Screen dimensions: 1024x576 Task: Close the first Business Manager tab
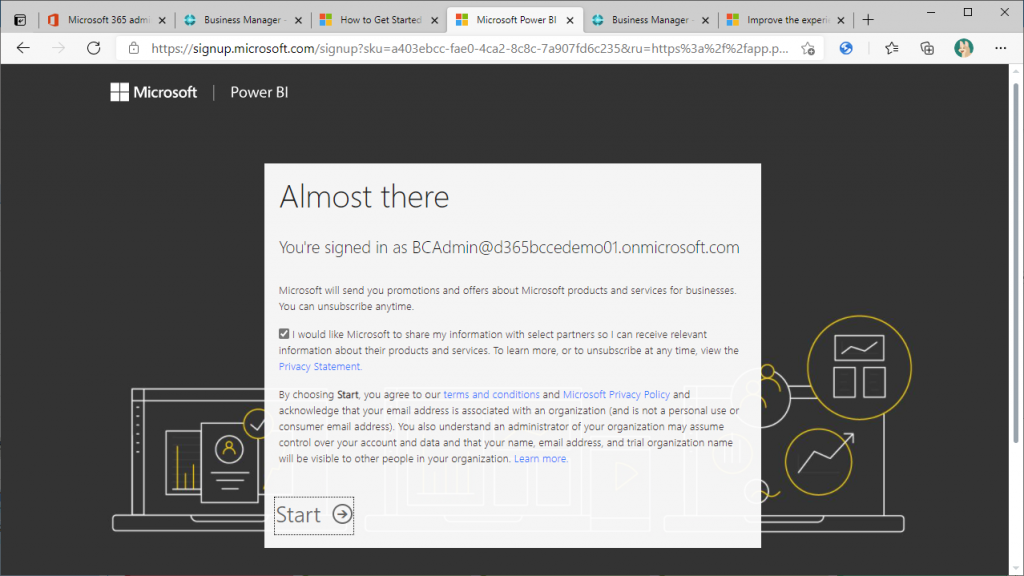(298, 20)
